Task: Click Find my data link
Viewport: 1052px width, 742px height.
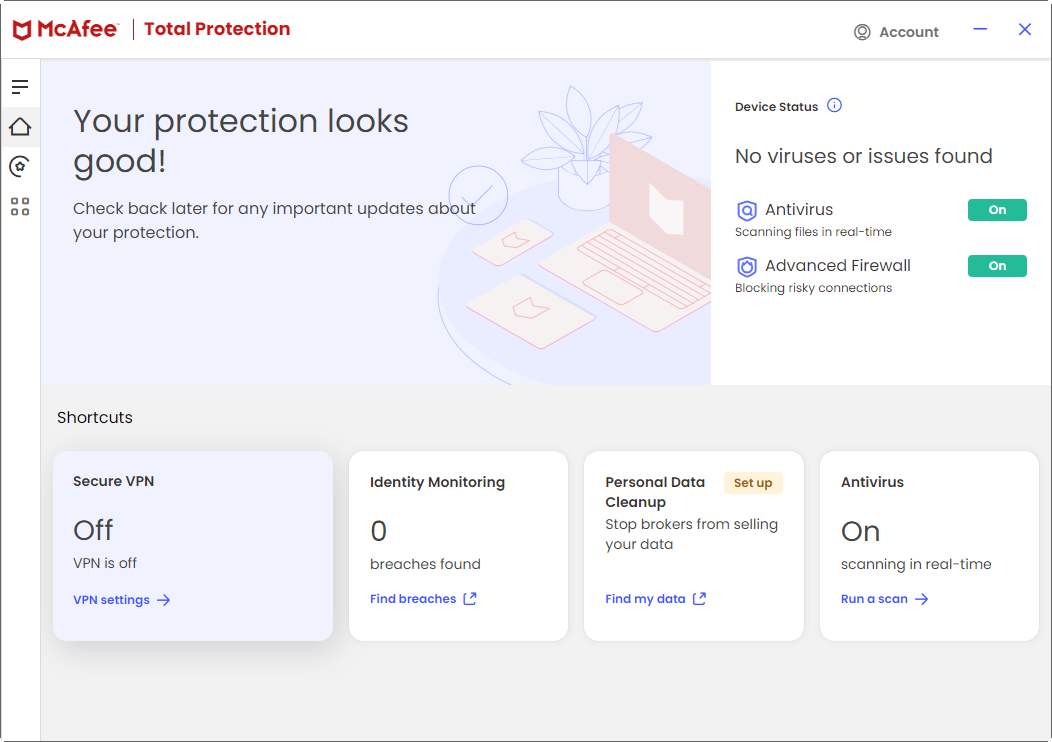Action: point(655,599)
